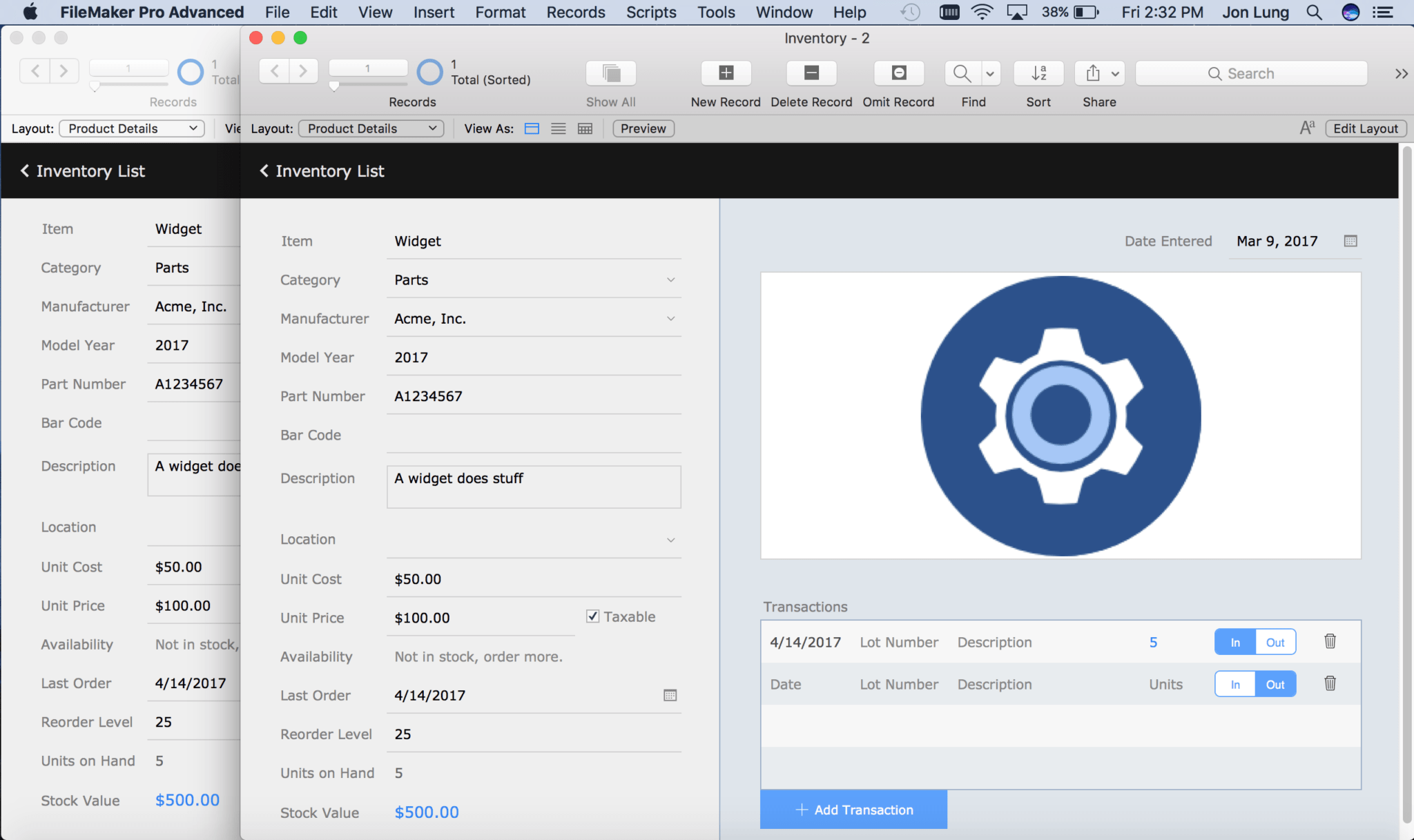Click the In button on transaction row

tap(1235, 641)
